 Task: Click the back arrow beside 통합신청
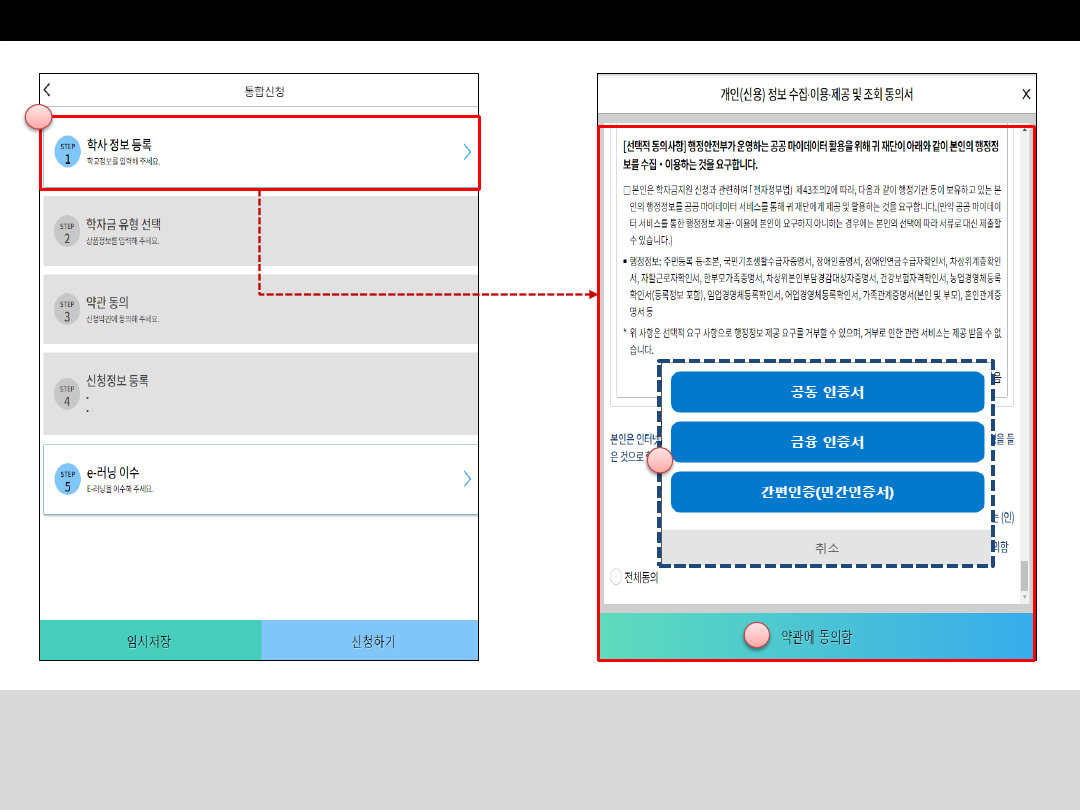point(47,90)
